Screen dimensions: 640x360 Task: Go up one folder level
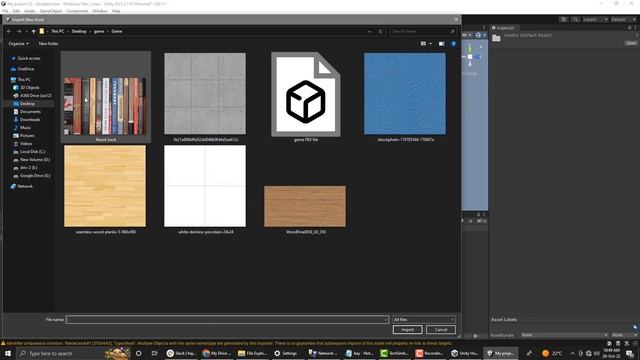33,31
